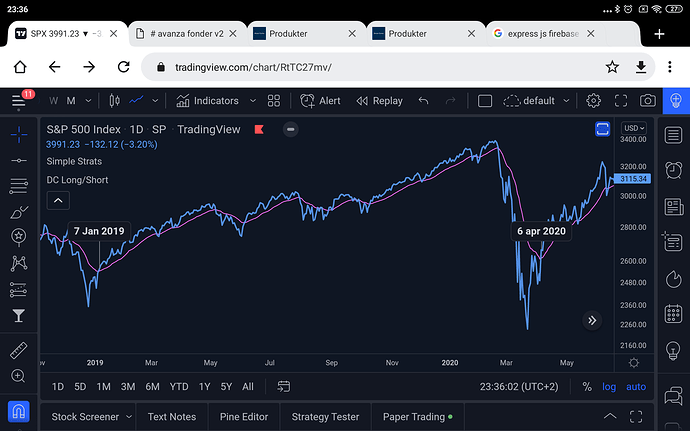
Task: Take a chart snapshot with camera icon
Action: click(648, 101)
